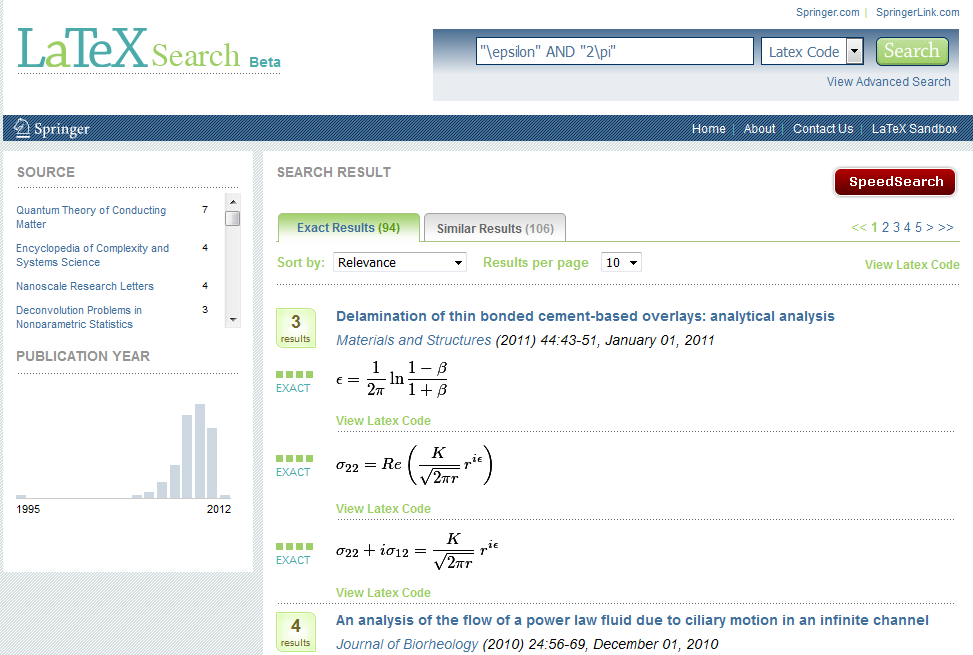
Task: Click the top-right View Latex Code link
Action: (912, 265)
